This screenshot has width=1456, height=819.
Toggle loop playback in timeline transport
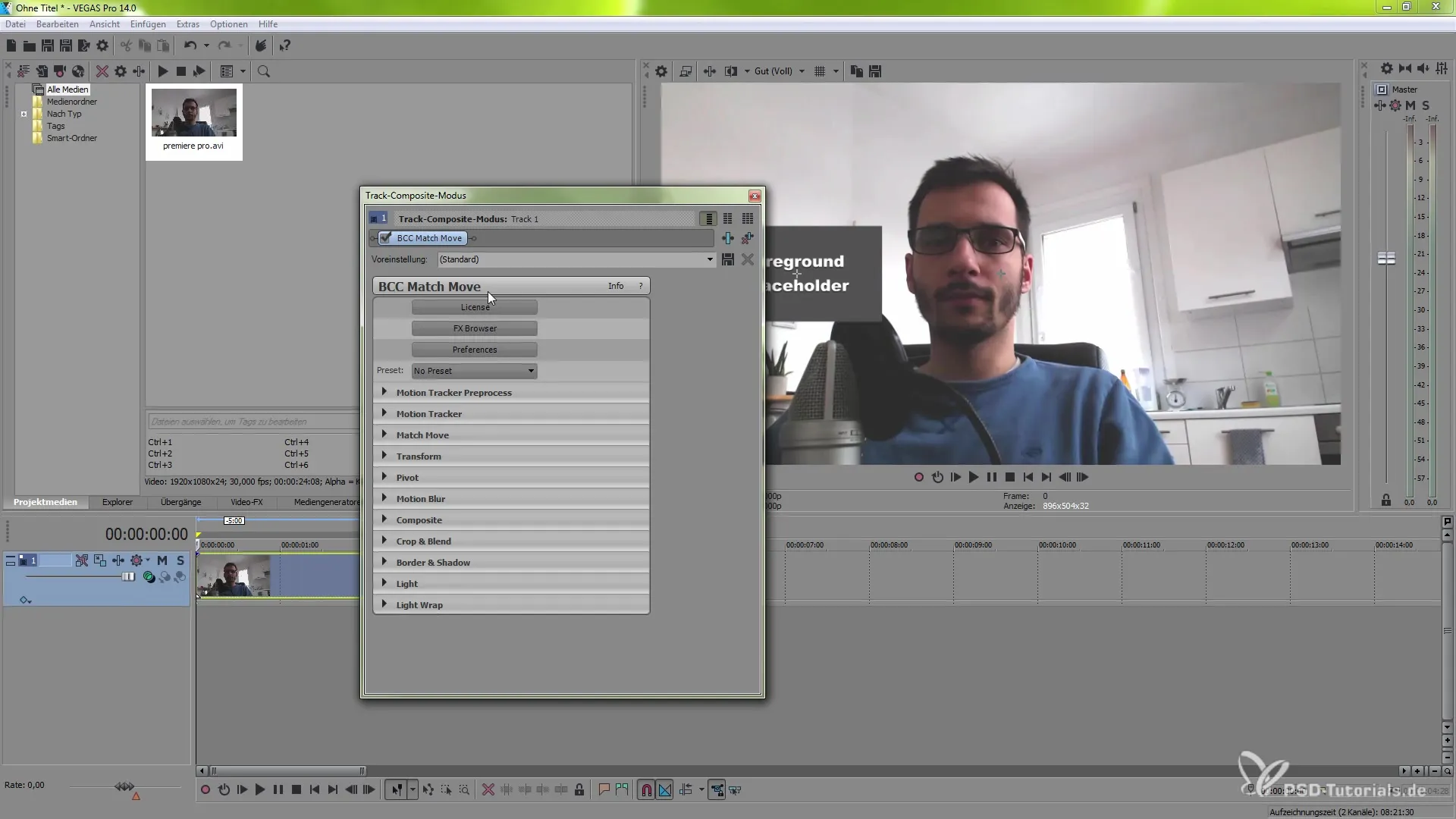click(x=224, y=790)
